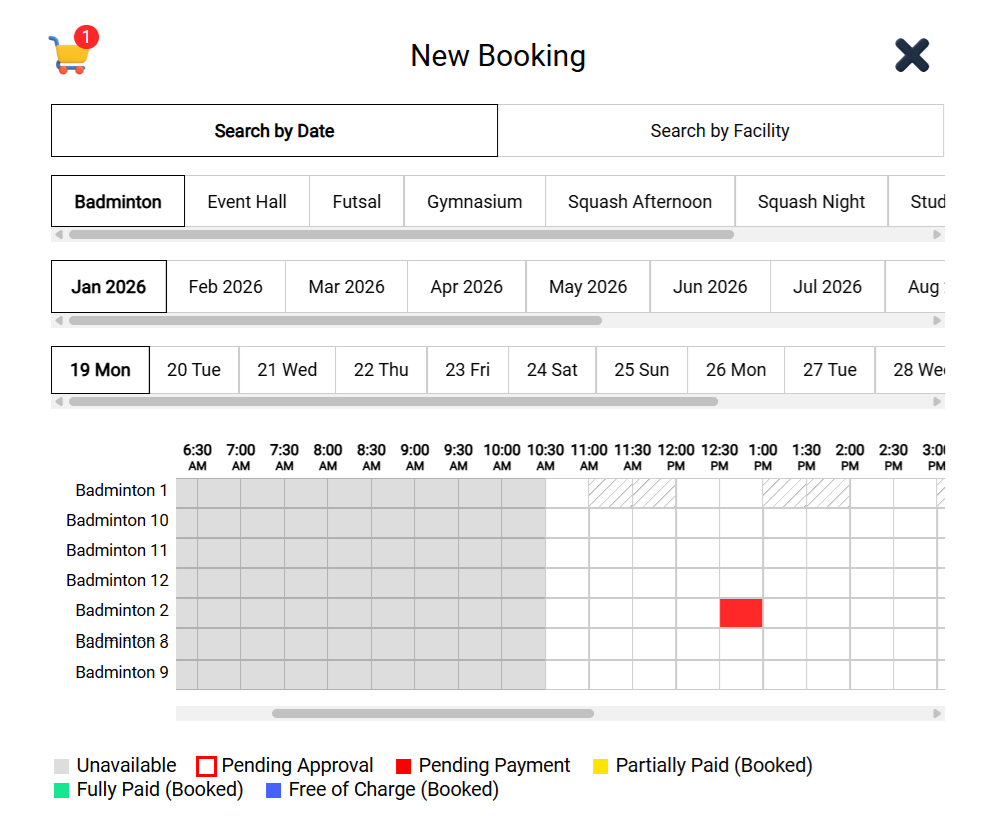Select the Event Hall facility
The image size is (995, 836).
[246, 201]
